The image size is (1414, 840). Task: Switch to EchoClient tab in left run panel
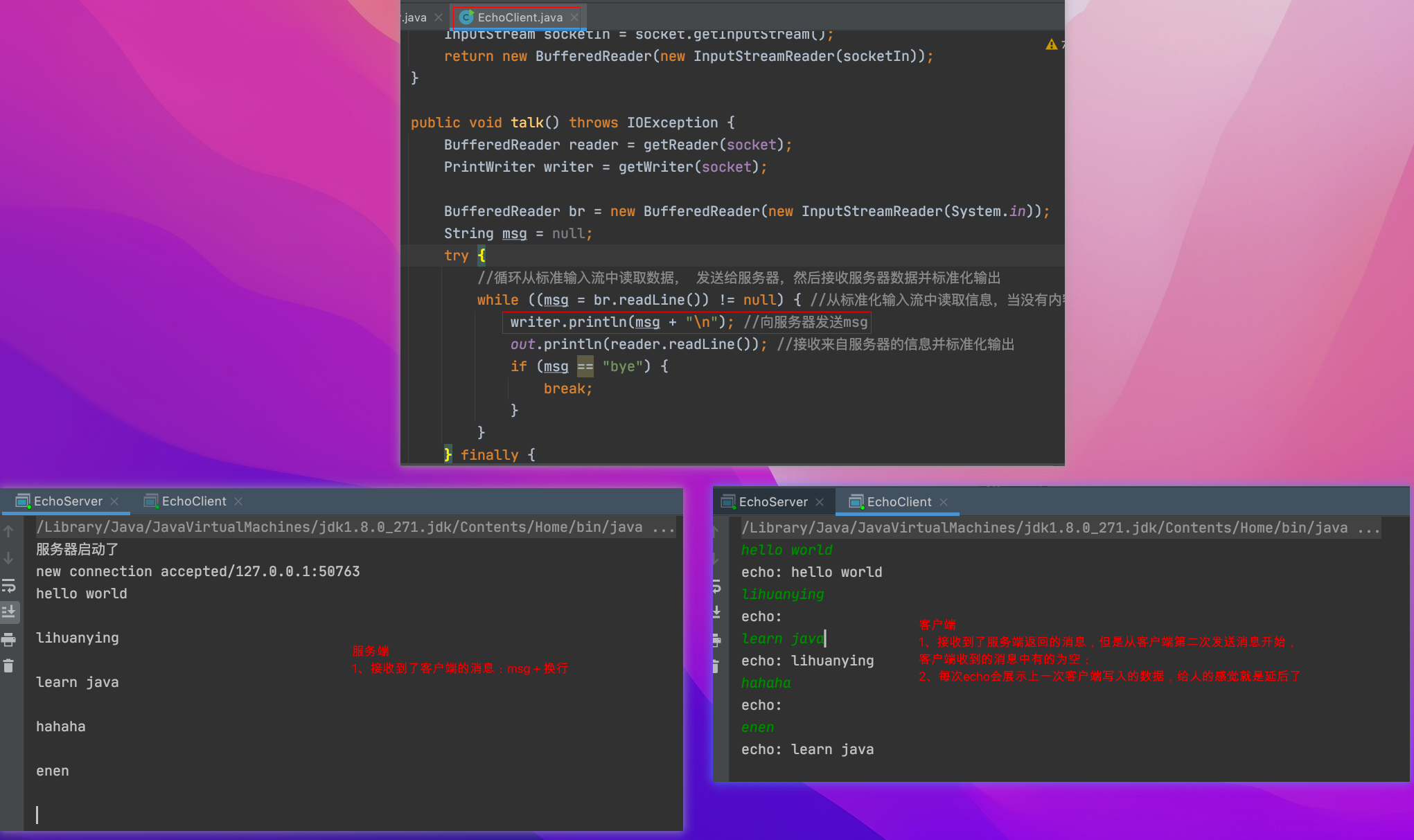tap(193, 501)
